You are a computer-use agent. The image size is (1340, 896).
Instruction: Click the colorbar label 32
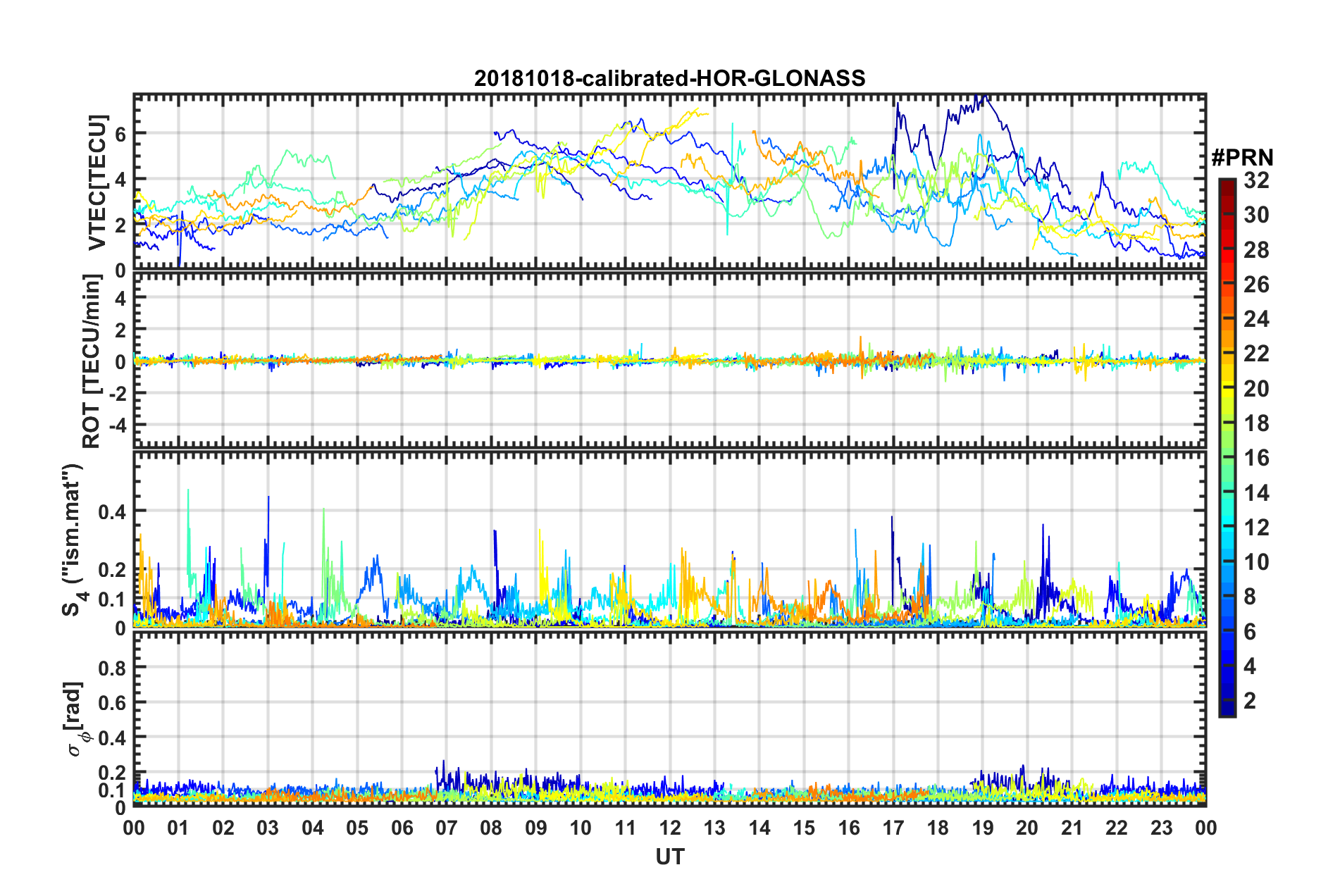tap(1256, 180)
